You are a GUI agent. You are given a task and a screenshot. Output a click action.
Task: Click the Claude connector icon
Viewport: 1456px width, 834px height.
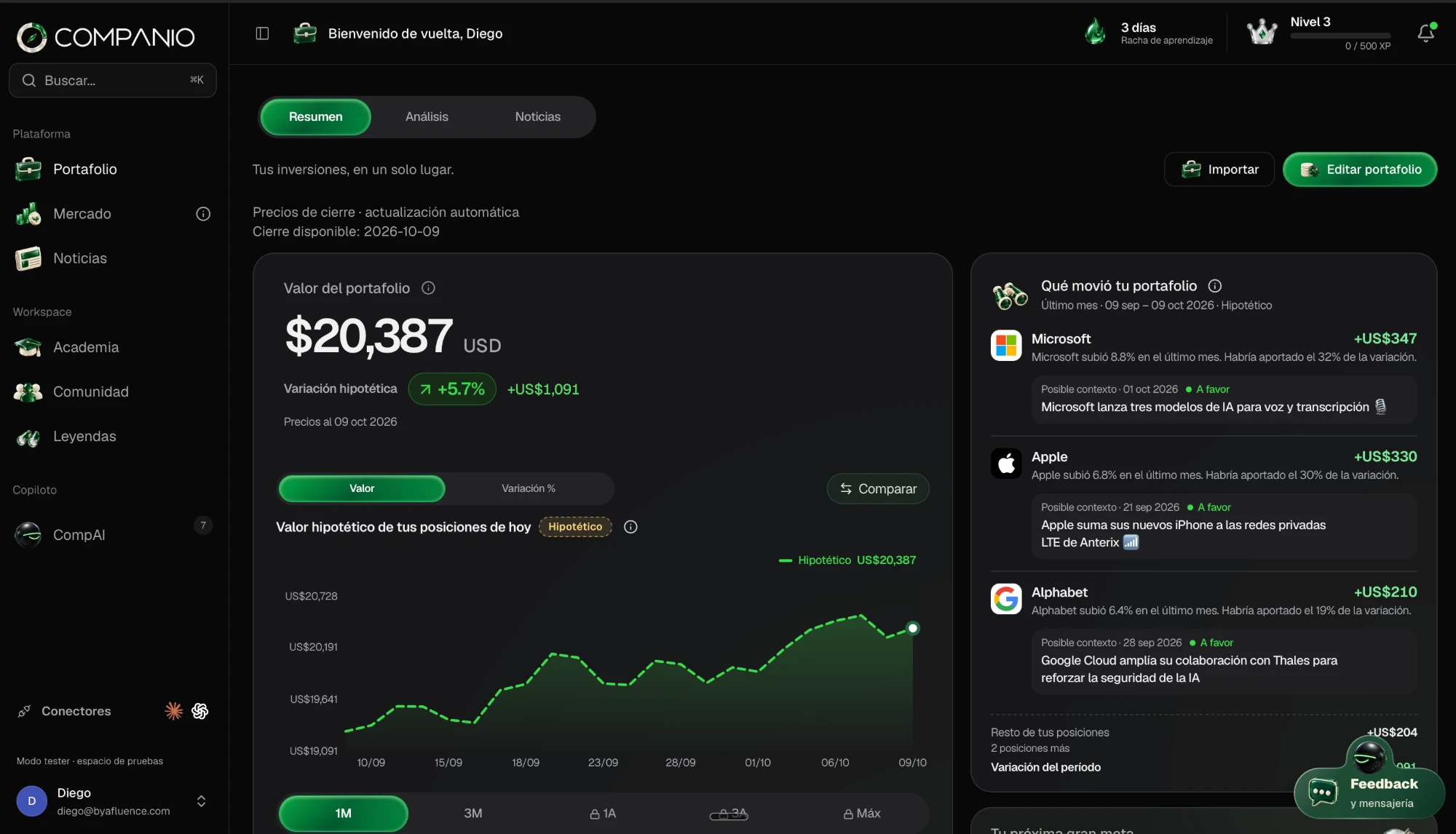coord(173,711)
